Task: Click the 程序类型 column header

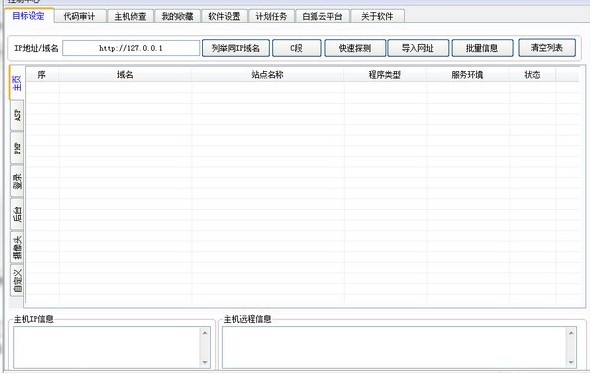Action: click(385, 75)
